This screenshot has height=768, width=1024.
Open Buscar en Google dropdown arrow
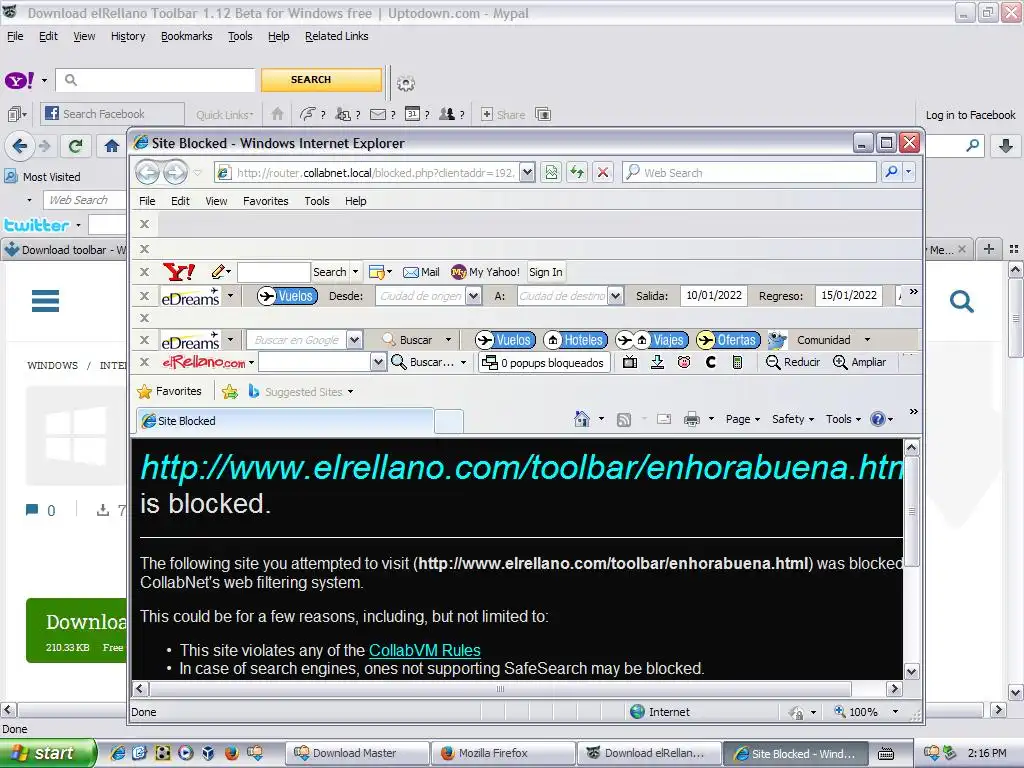point(354,340)
